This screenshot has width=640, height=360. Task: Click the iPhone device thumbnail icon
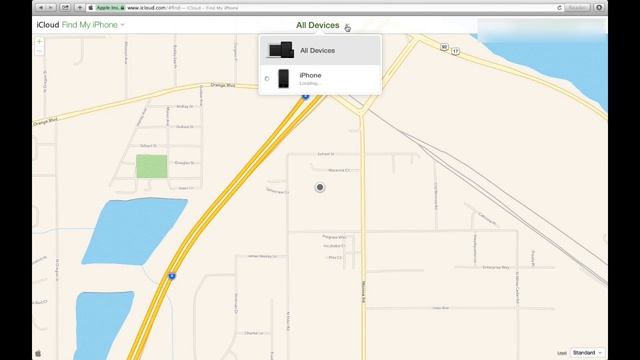tap(283, 78)
